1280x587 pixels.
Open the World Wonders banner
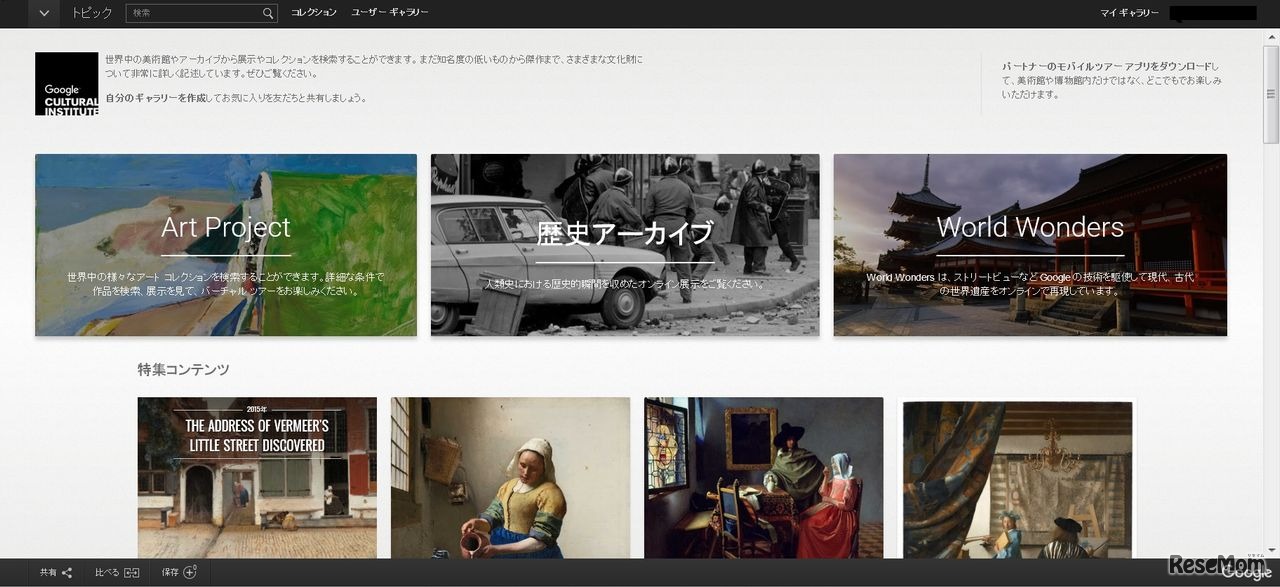[x=1030, y=245]
